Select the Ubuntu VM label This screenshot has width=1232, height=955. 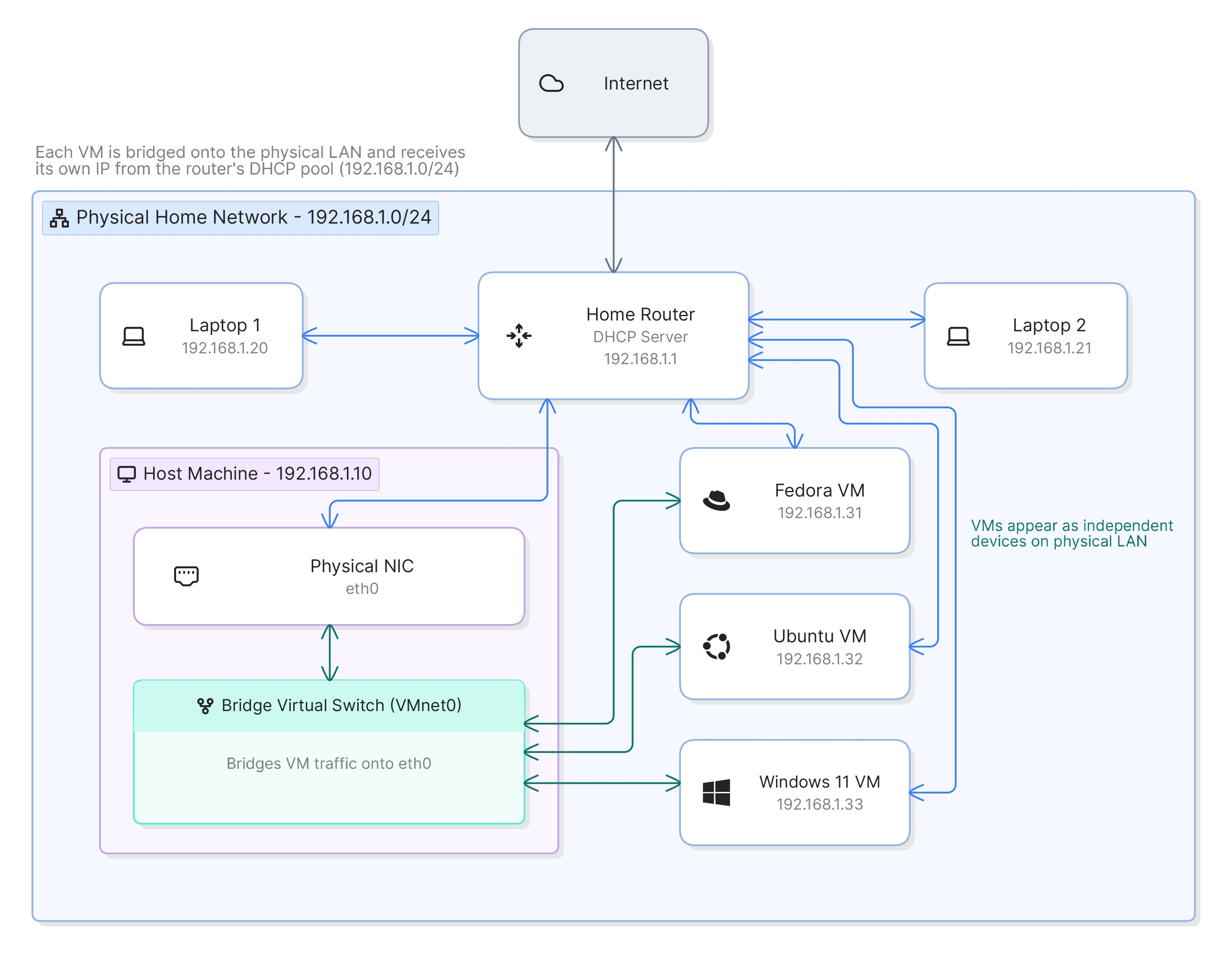click(x=820, y=636)
